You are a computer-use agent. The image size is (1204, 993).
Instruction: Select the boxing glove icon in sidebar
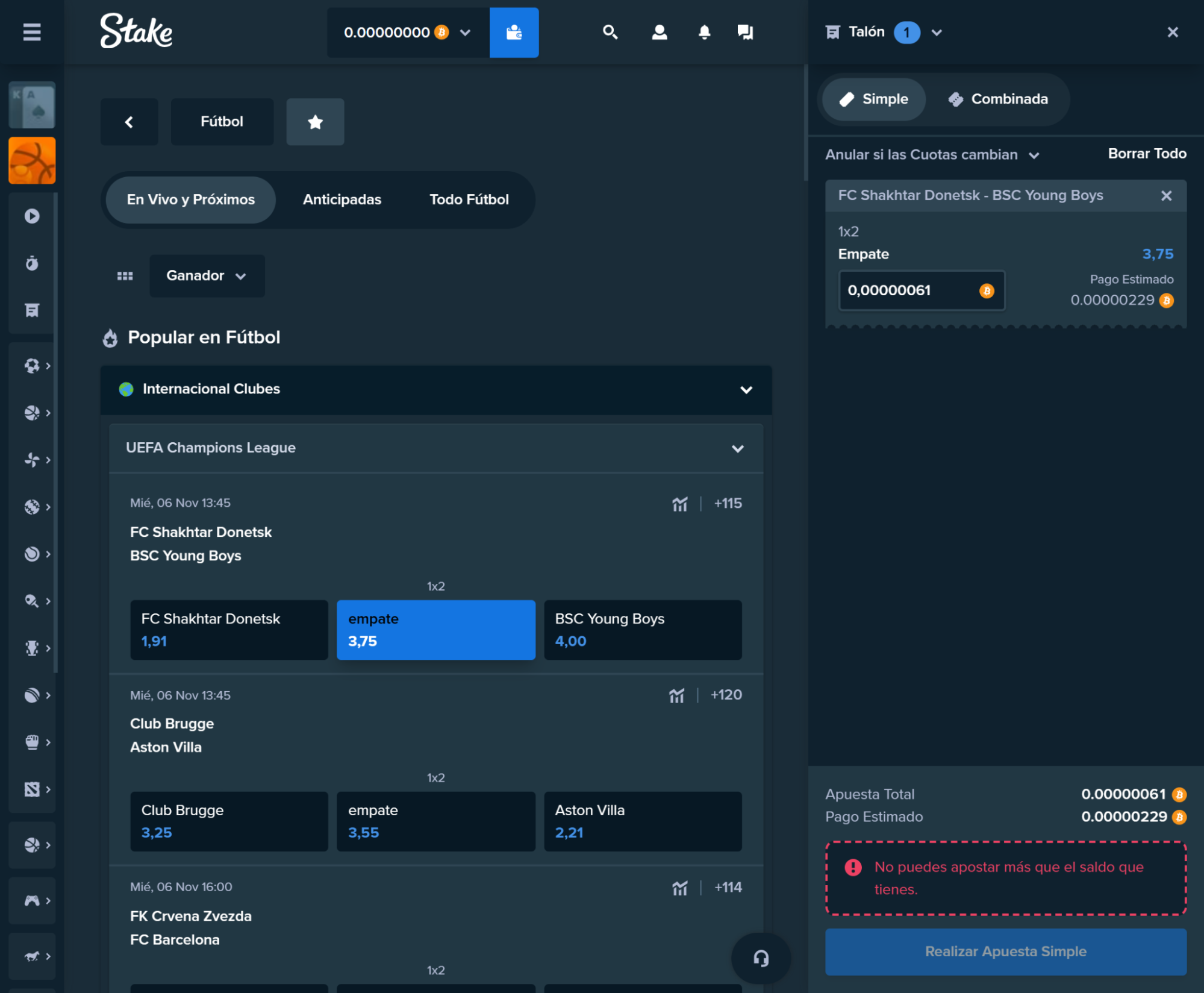pos(32,742)
